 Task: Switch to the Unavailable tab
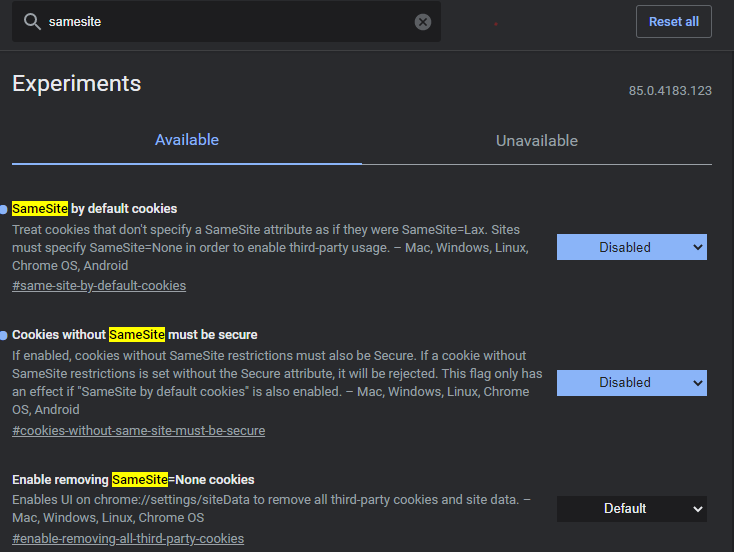click(x=537, y=141)
